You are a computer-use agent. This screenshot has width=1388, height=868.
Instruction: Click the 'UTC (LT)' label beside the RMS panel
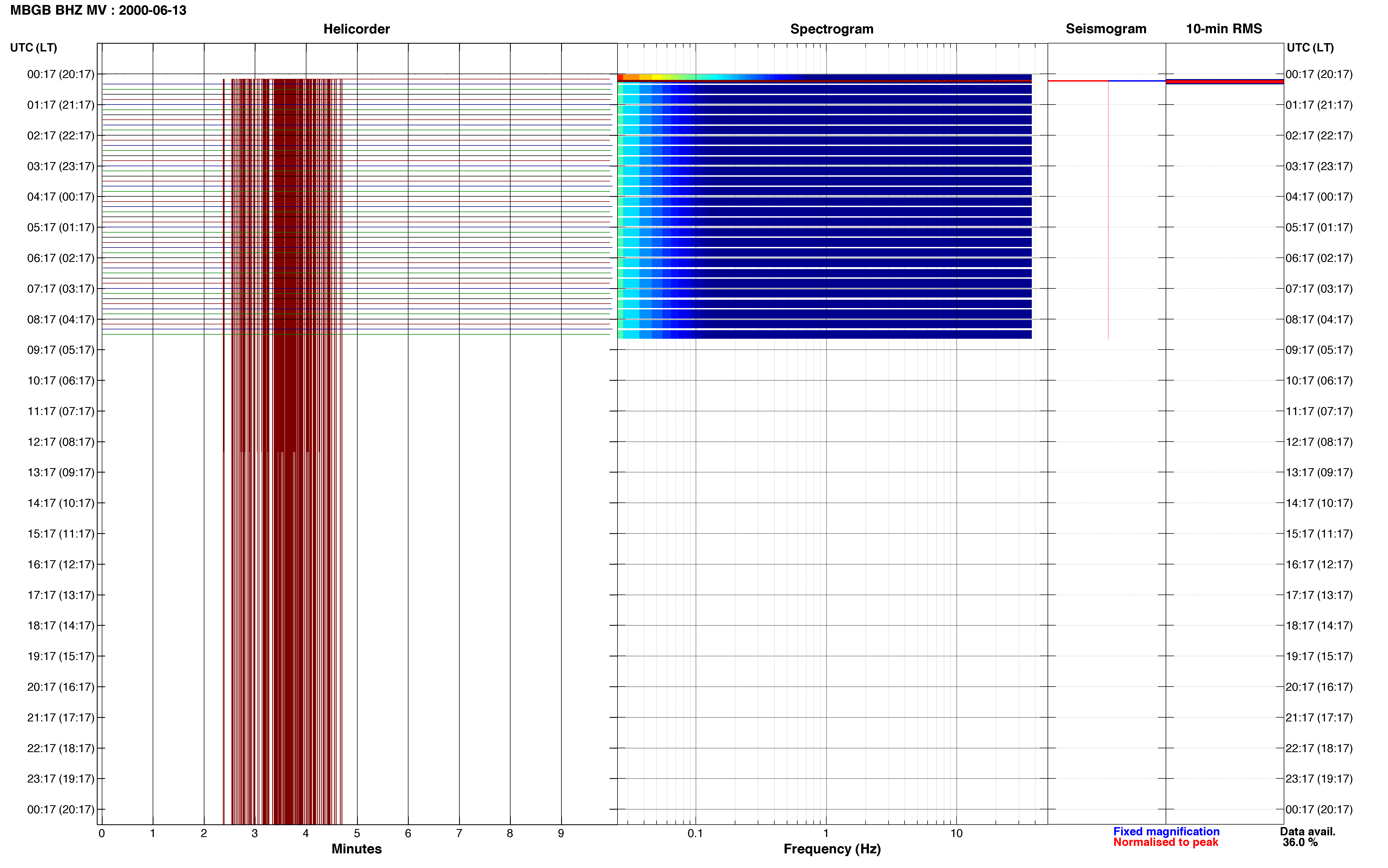point(1310,48)
